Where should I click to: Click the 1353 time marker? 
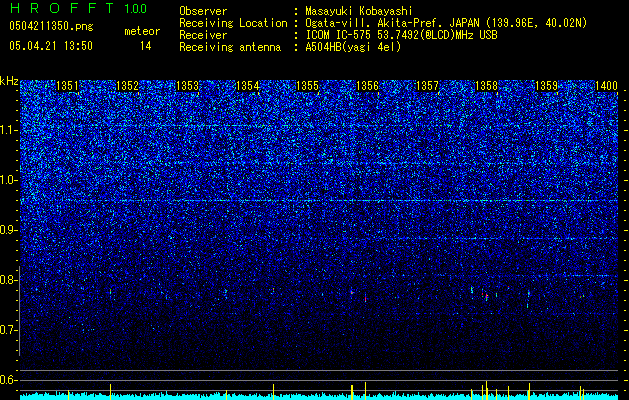pyautogui.click(x=188, y=86)
